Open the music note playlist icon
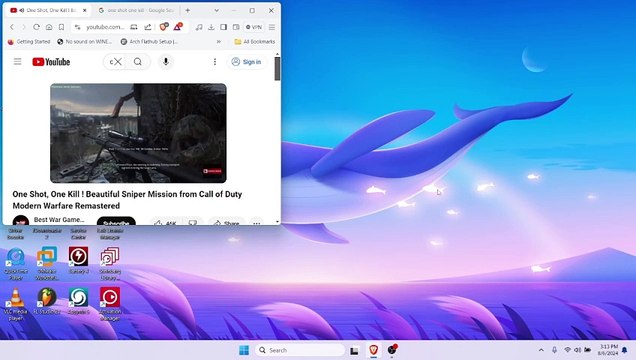Viewport: 636px width, 360px height. (199, 27)
